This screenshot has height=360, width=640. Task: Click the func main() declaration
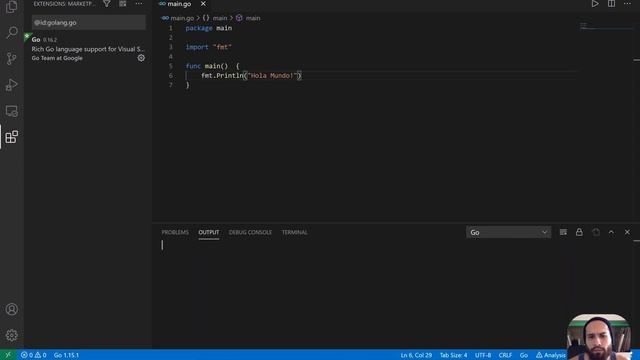coord(212,66)
